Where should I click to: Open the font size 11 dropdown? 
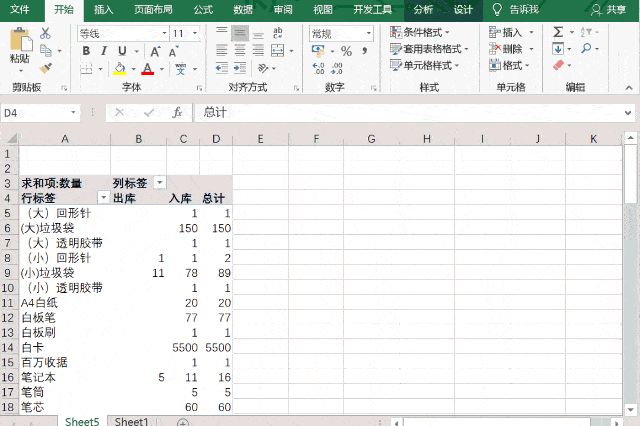click(x=195, y=33)
